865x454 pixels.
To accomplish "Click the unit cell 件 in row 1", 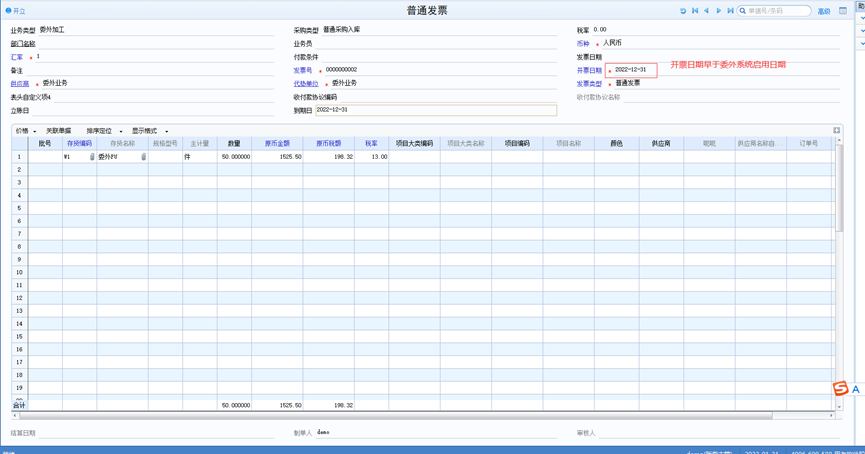I will pos(200,157).
